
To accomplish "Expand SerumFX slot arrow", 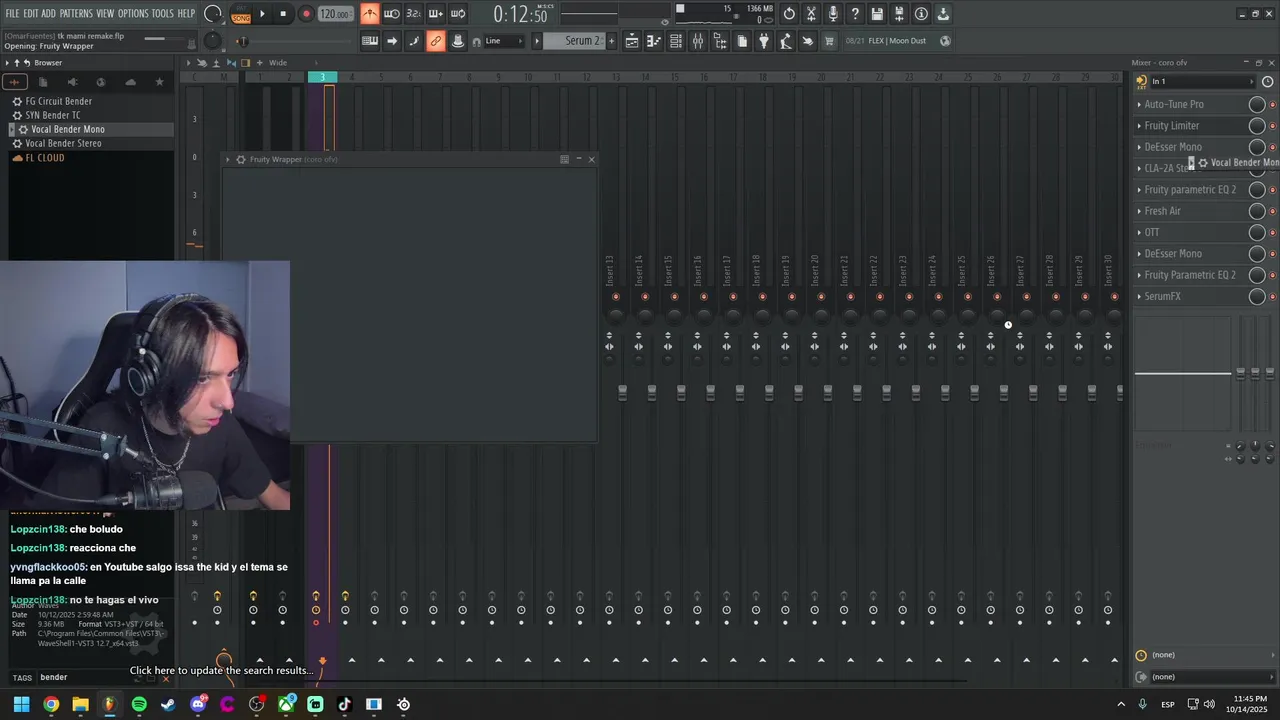I will click(1139, 296).
